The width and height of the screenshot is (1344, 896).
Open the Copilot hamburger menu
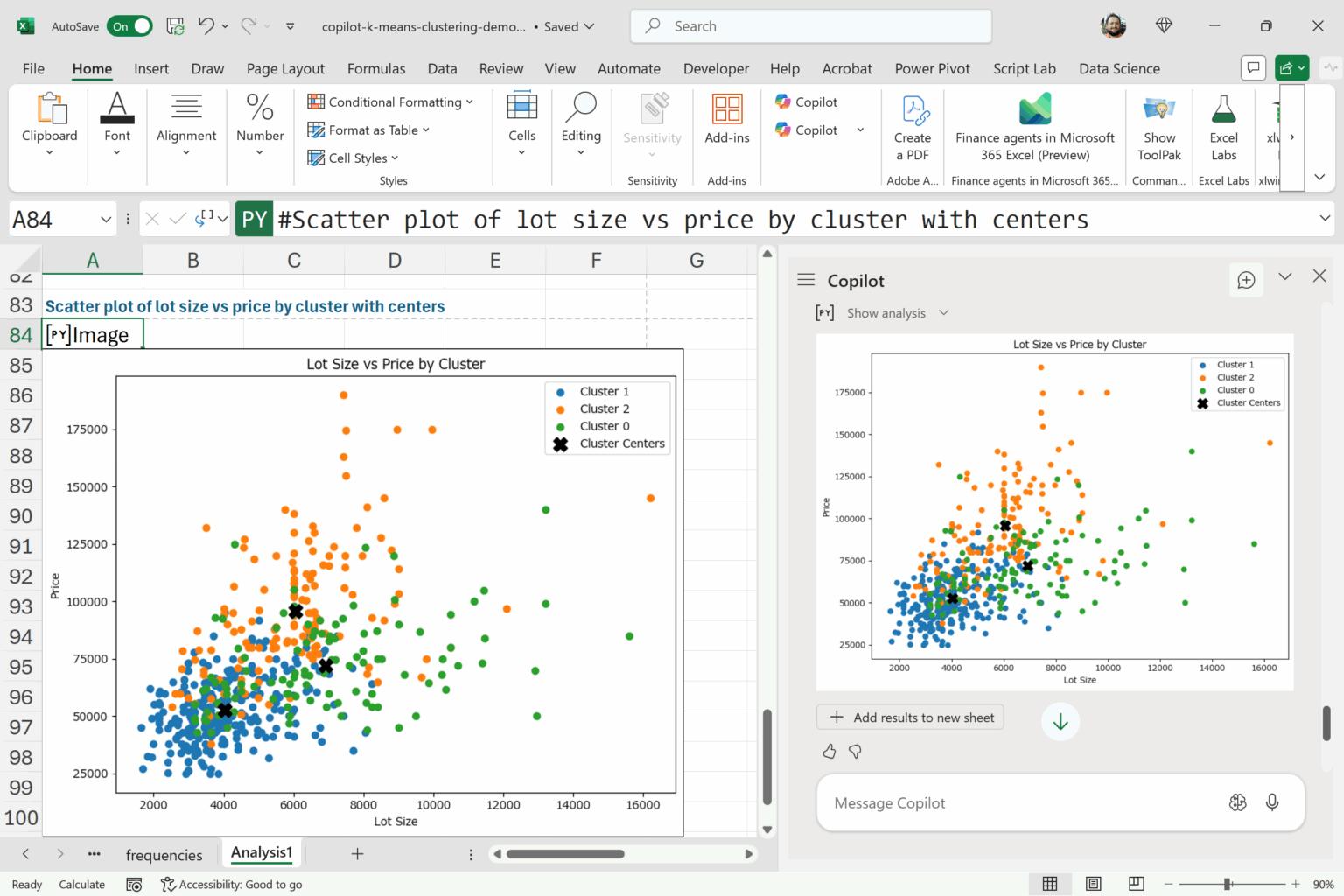point(806,280)
